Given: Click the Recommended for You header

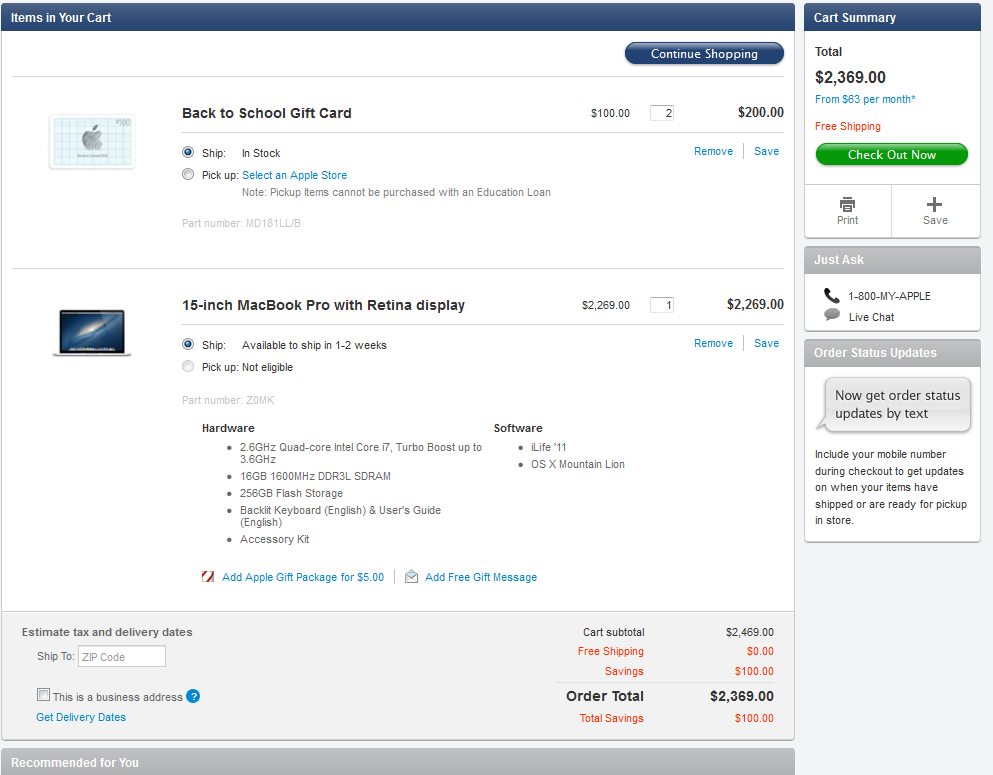Looking at the screenshot, I should click(x=398, y=762).
